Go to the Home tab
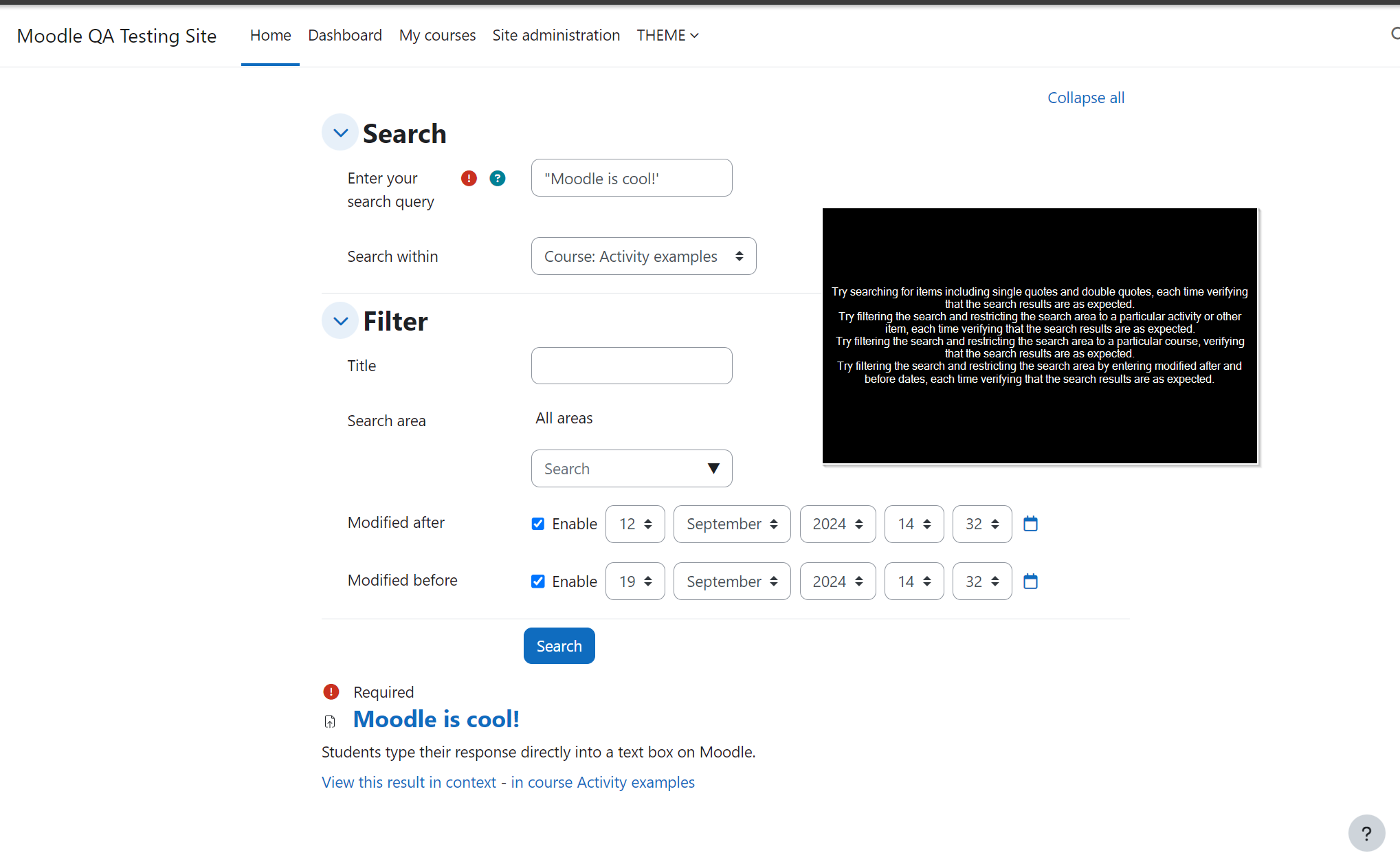This screenshot has height=853, width=1400. coord(270,35)
